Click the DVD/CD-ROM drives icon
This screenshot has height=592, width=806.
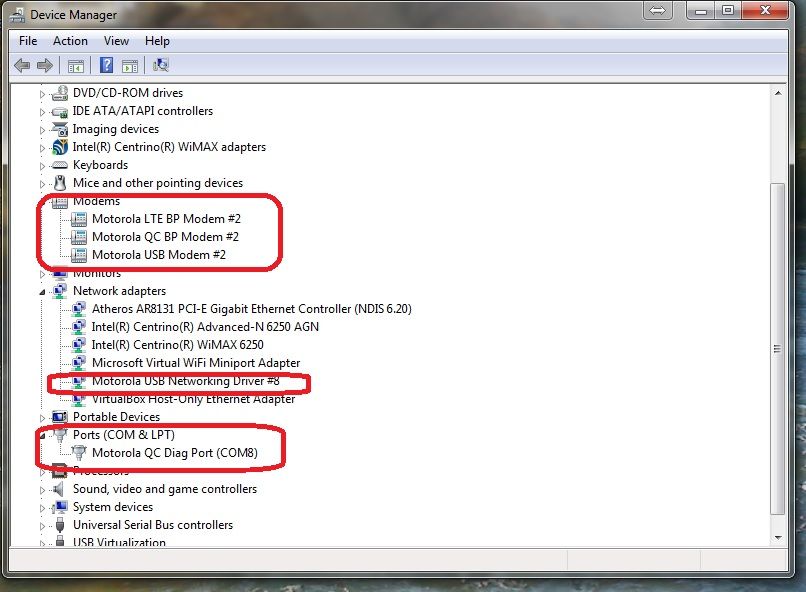[60, 93]
